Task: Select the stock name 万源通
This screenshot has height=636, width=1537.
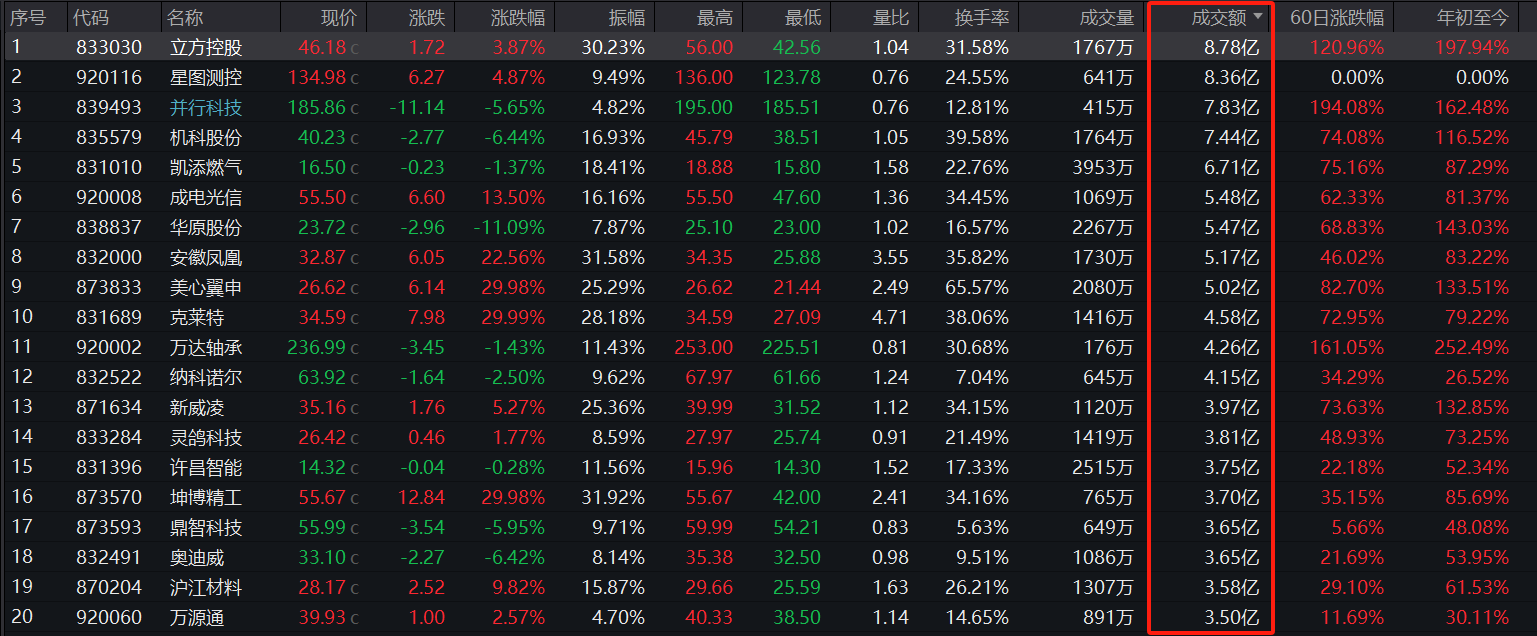Action: click(x=197, y=617)
